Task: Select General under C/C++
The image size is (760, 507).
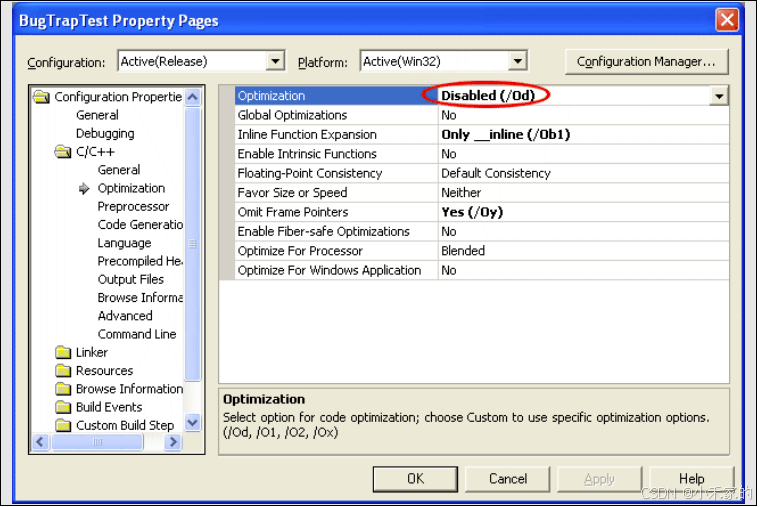Action: point(119,170)
